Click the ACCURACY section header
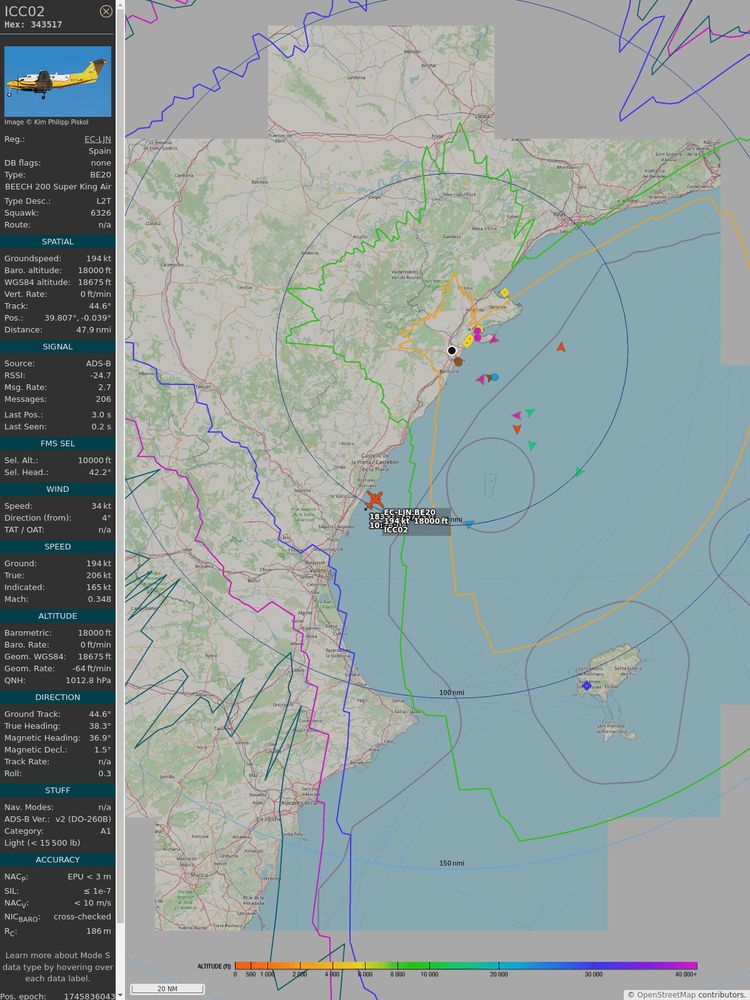This screenshot has height=1000, width=750. [x=57, y=860]
